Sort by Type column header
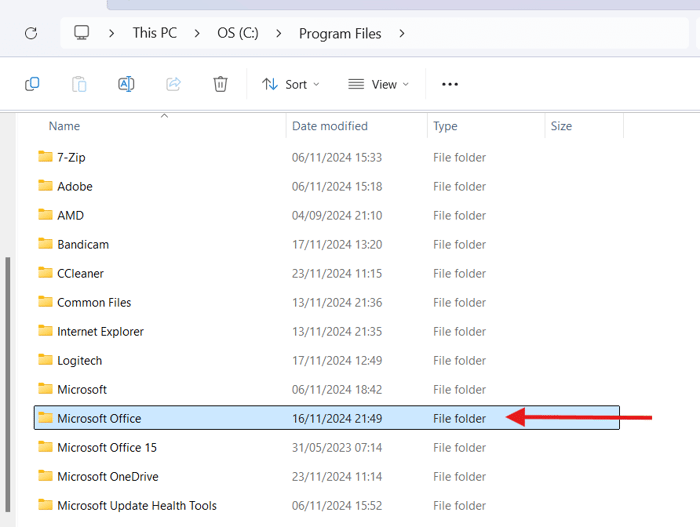700x527 pixels. [x=445, y=126]
